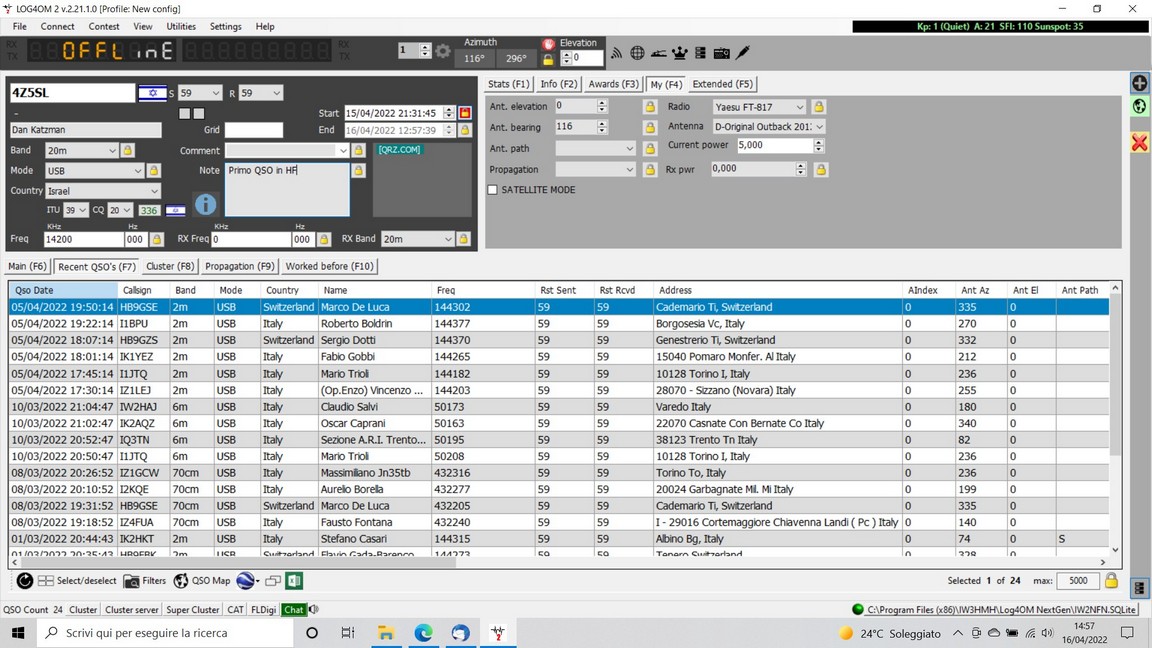Click the crown awards icon in toolbar
This screenshot has height=648, width=1152.
pyautogui.click(x=680, y=53)
